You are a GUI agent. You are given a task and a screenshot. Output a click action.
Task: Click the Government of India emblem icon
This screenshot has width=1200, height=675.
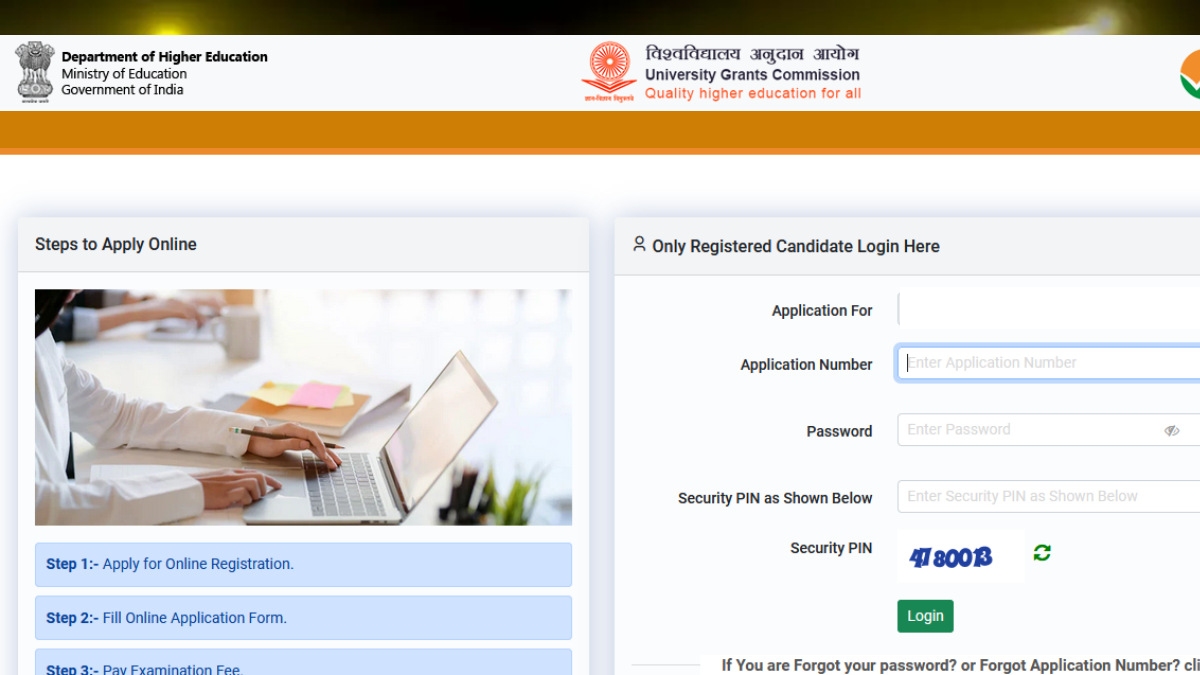point(34,71)
